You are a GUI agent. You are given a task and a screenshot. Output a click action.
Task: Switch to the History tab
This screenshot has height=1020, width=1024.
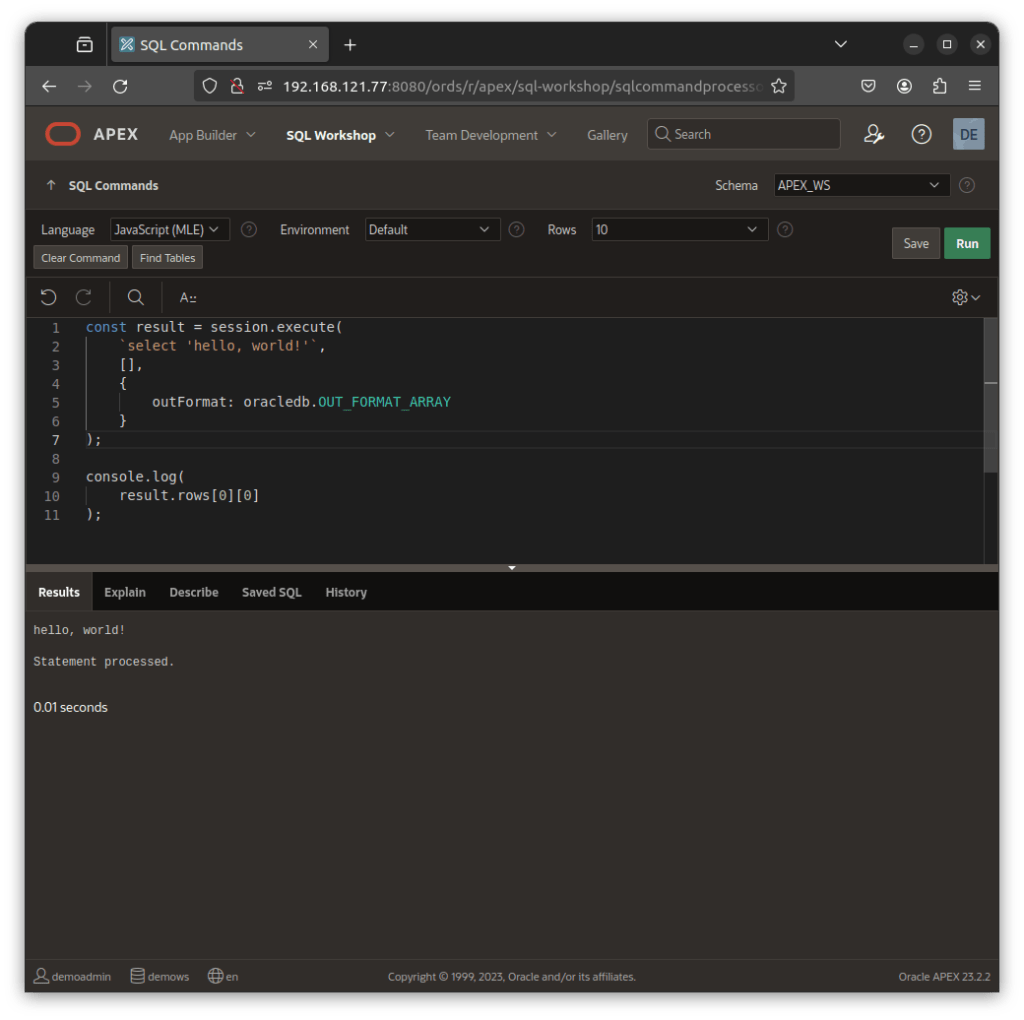tap(346, 592)
